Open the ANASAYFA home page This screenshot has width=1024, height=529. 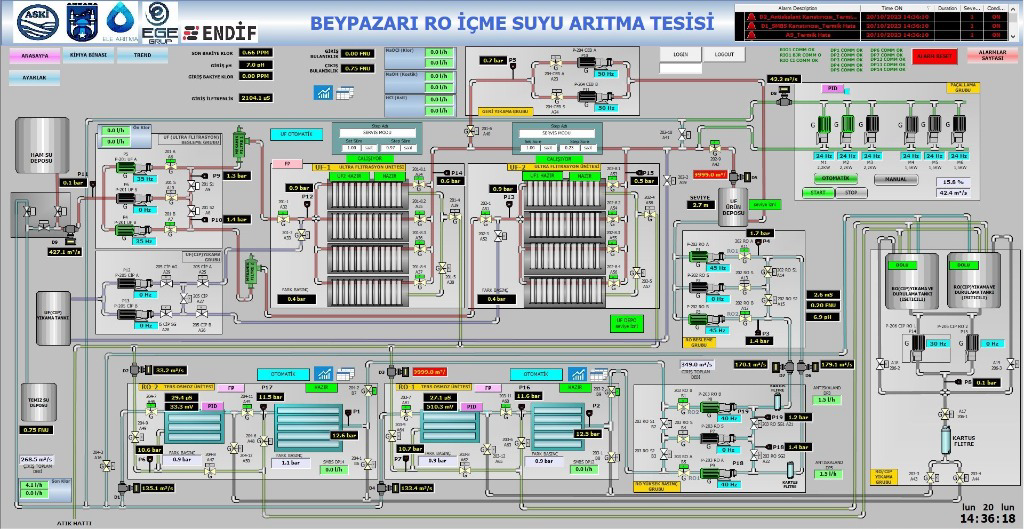click(35, 56)
